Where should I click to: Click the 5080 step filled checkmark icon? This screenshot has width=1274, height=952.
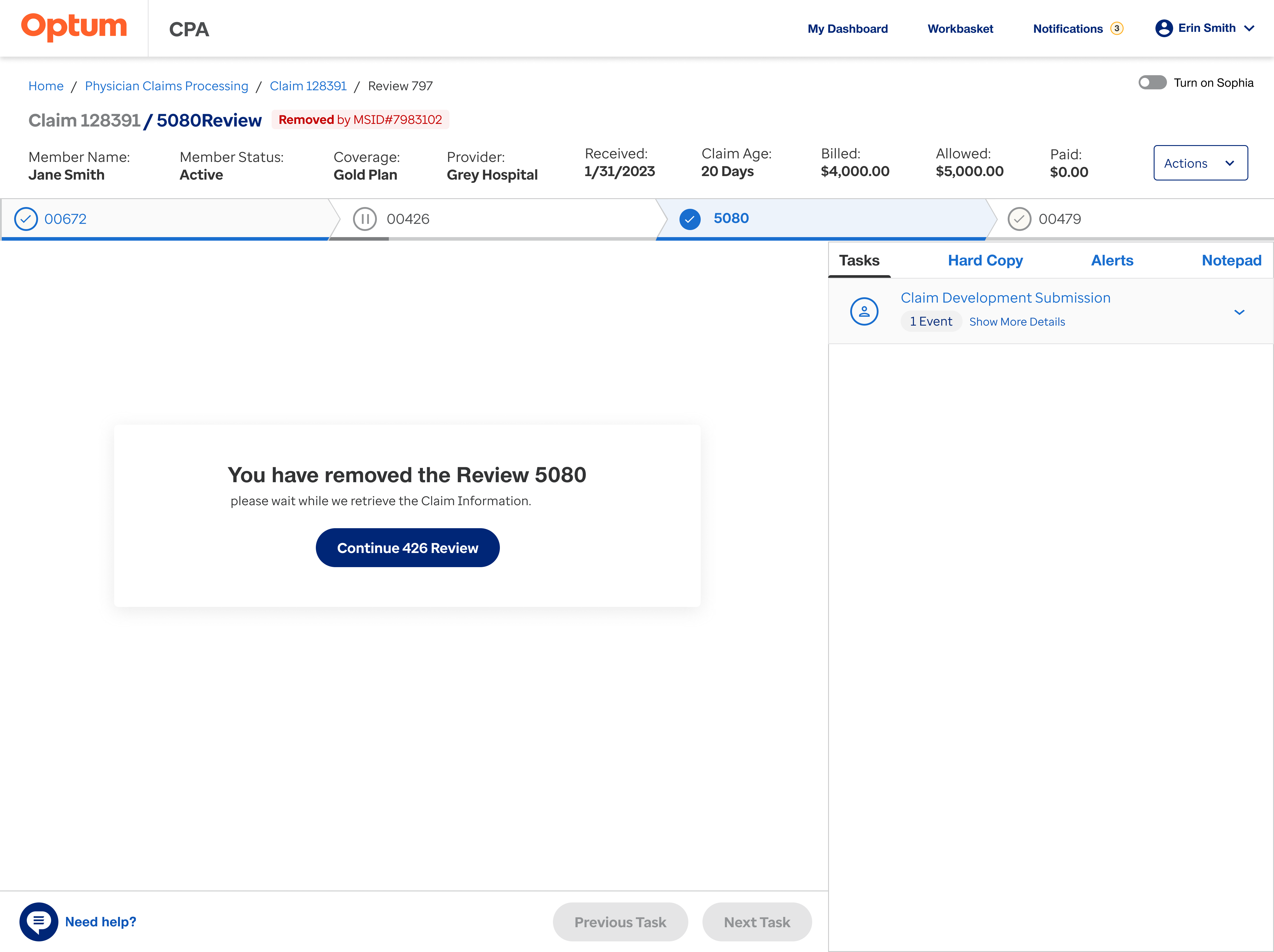690,219
